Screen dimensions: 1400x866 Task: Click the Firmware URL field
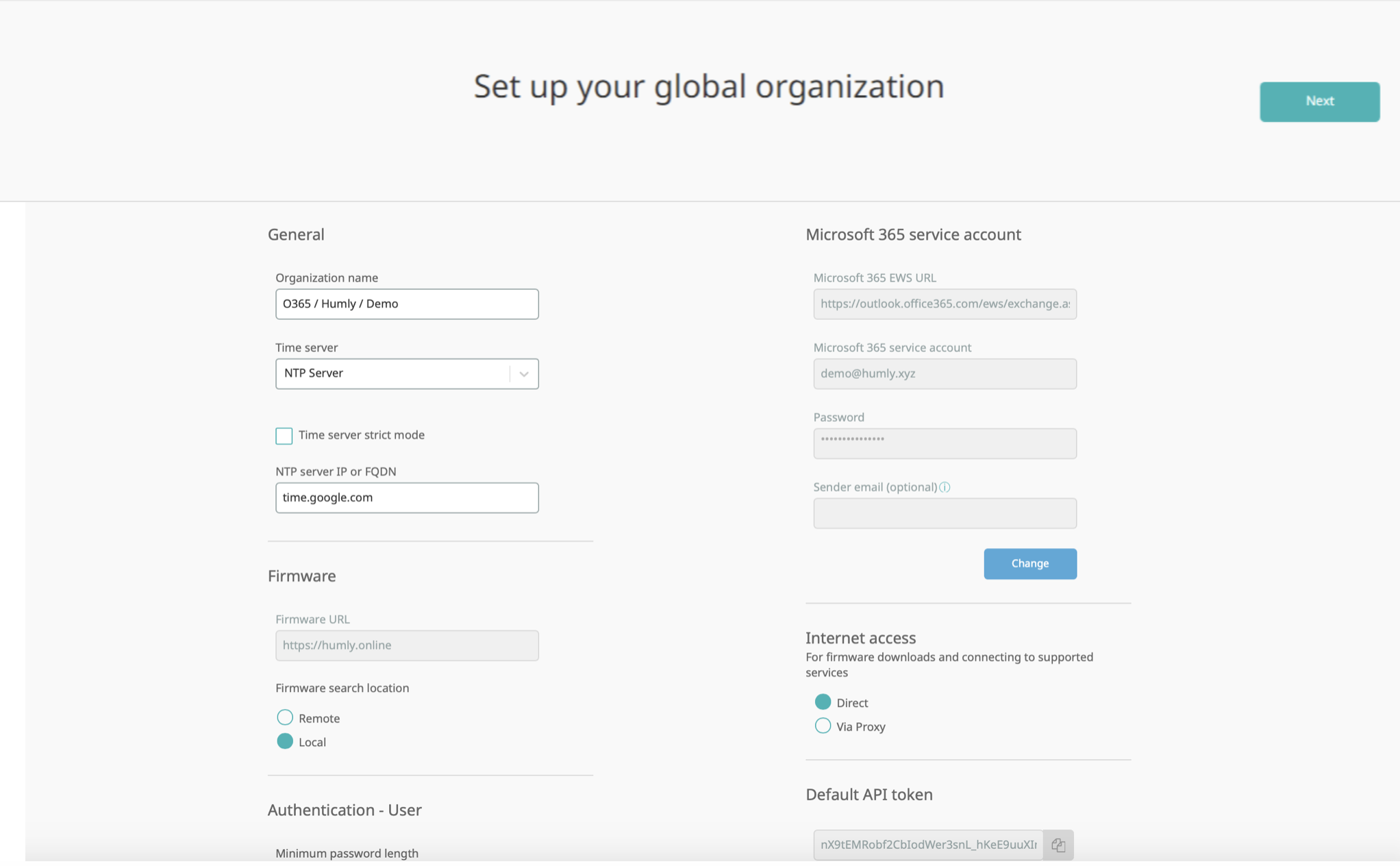point(407,645)
